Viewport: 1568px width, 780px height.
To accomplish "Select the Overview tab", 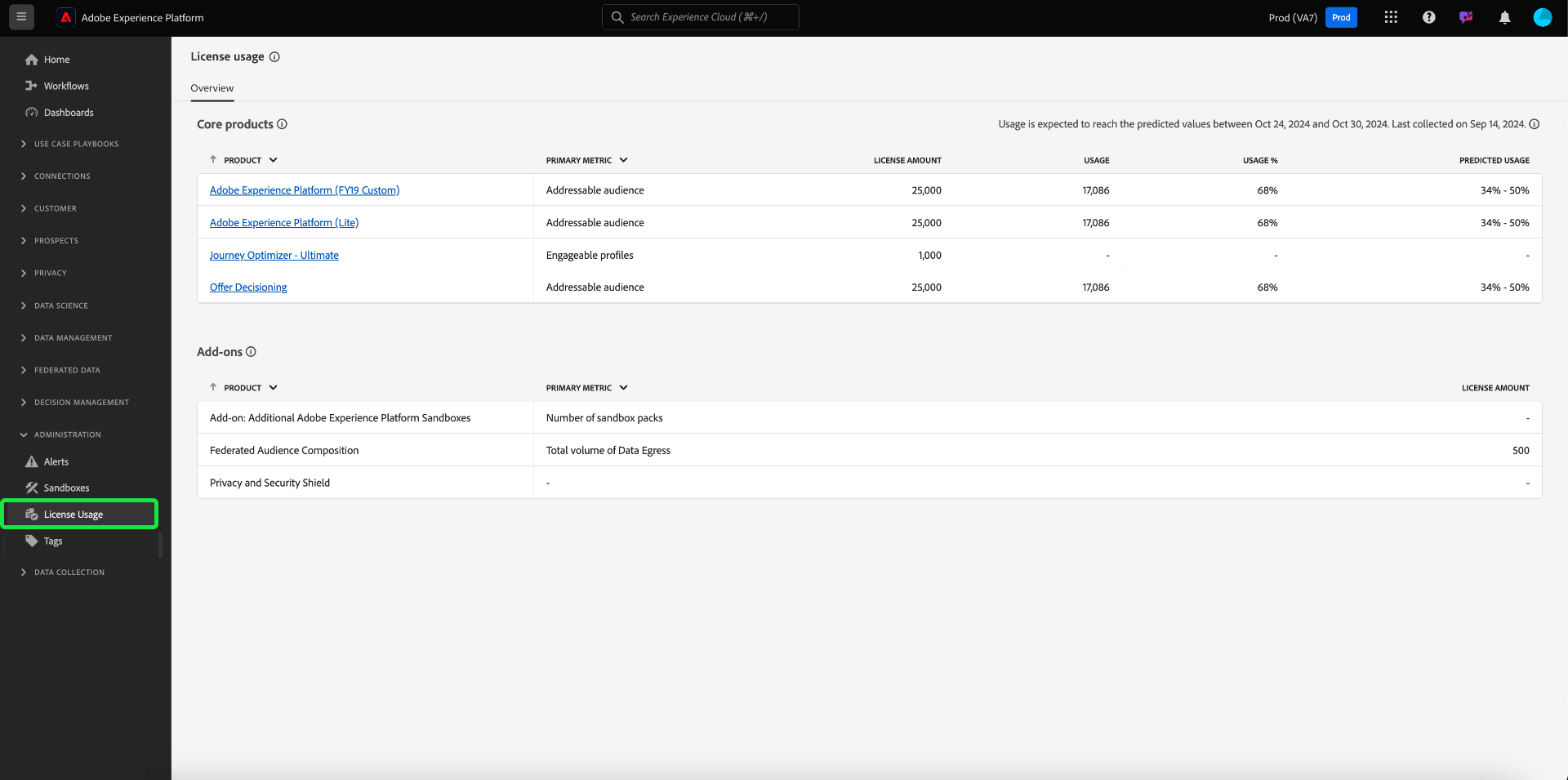I will pos(212,88).
